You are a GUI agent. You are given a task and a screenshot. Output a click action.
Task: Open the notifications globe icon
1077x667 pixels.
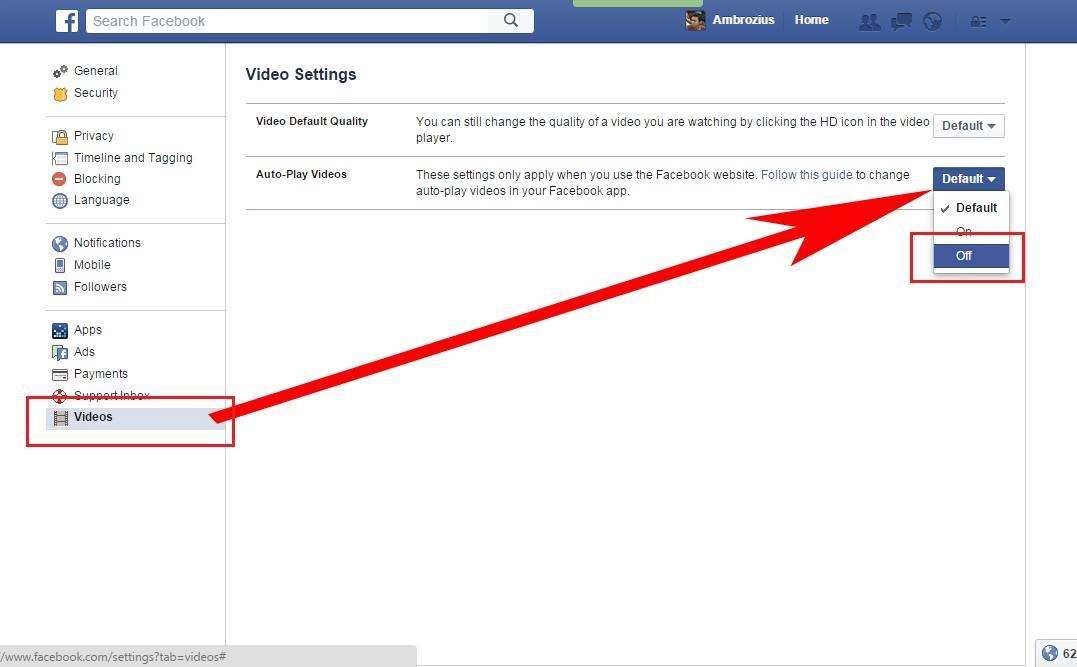point(932,21)
